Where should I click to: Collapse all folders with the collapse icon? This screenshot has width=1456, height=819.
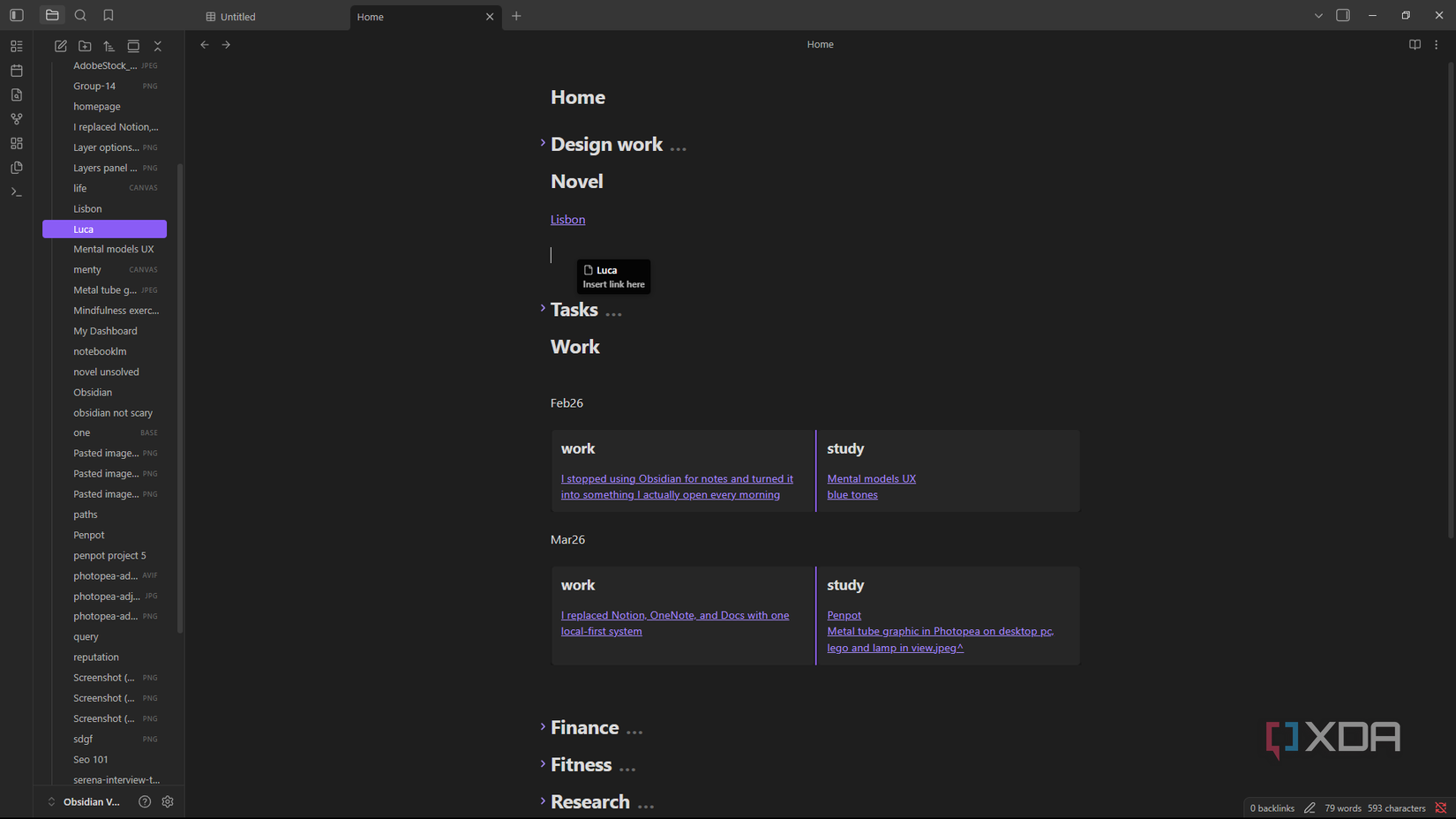(x=157, y=46)
